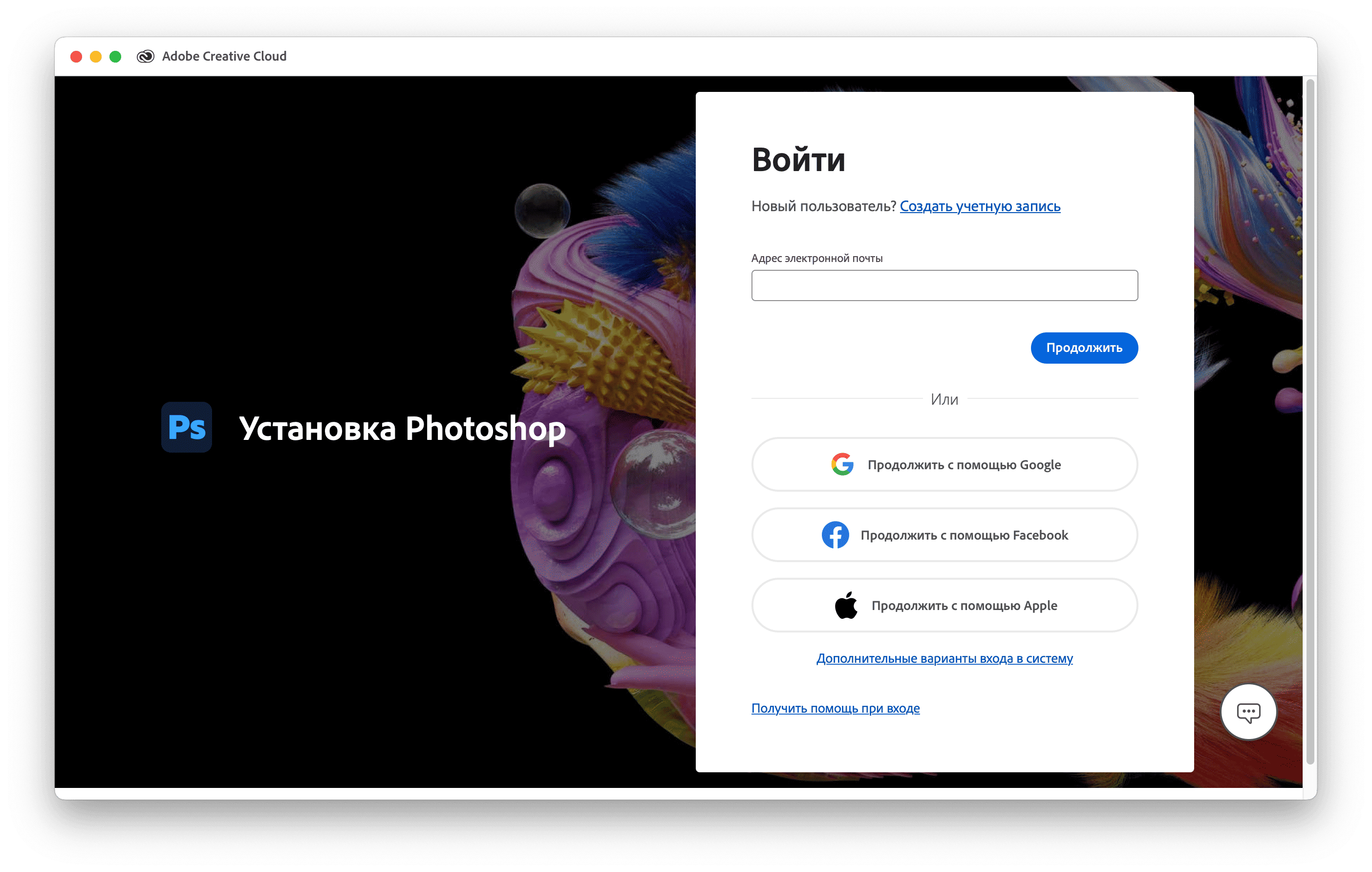The image size is (1372, 872).
Task: Click the Войти heading text
Action: click(x=798, y=159)
